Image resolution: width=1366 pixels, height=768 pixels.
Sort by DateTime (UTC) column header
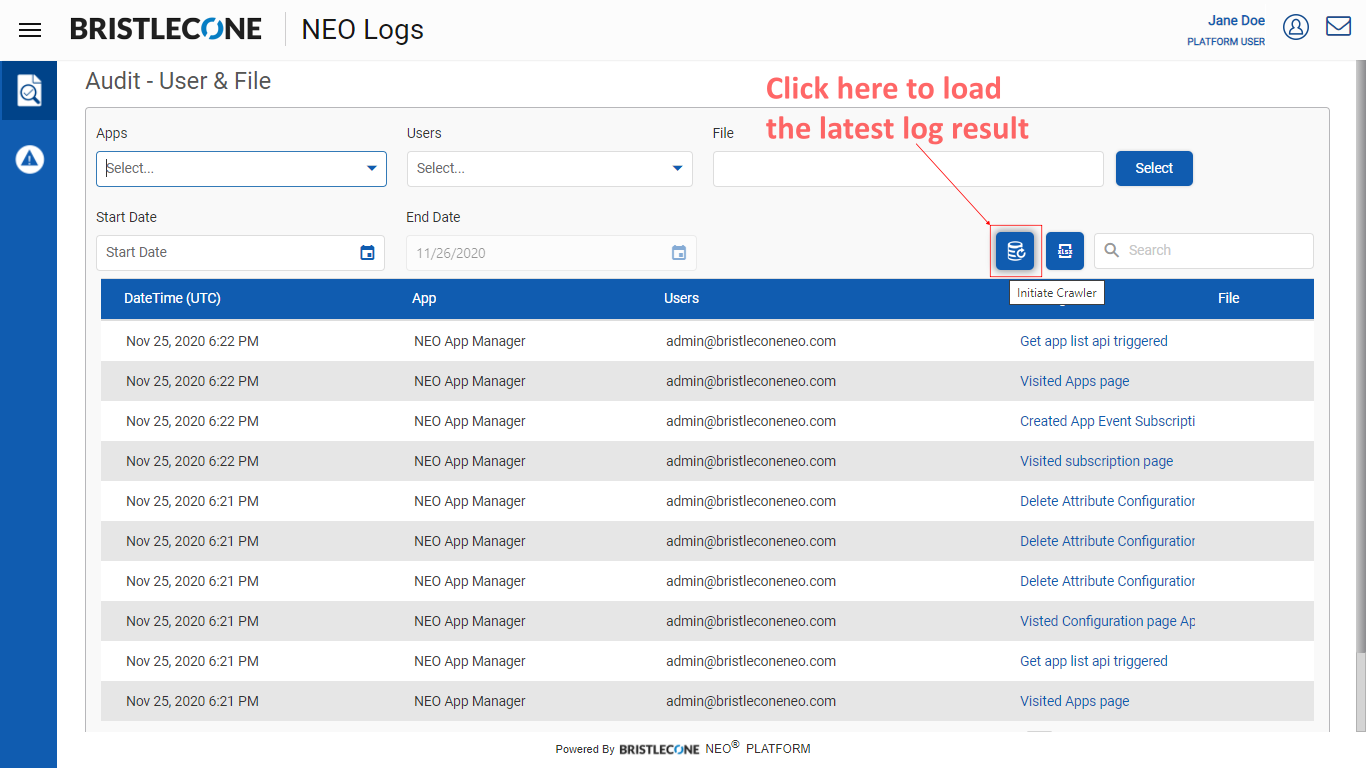(x=172, y=298)
